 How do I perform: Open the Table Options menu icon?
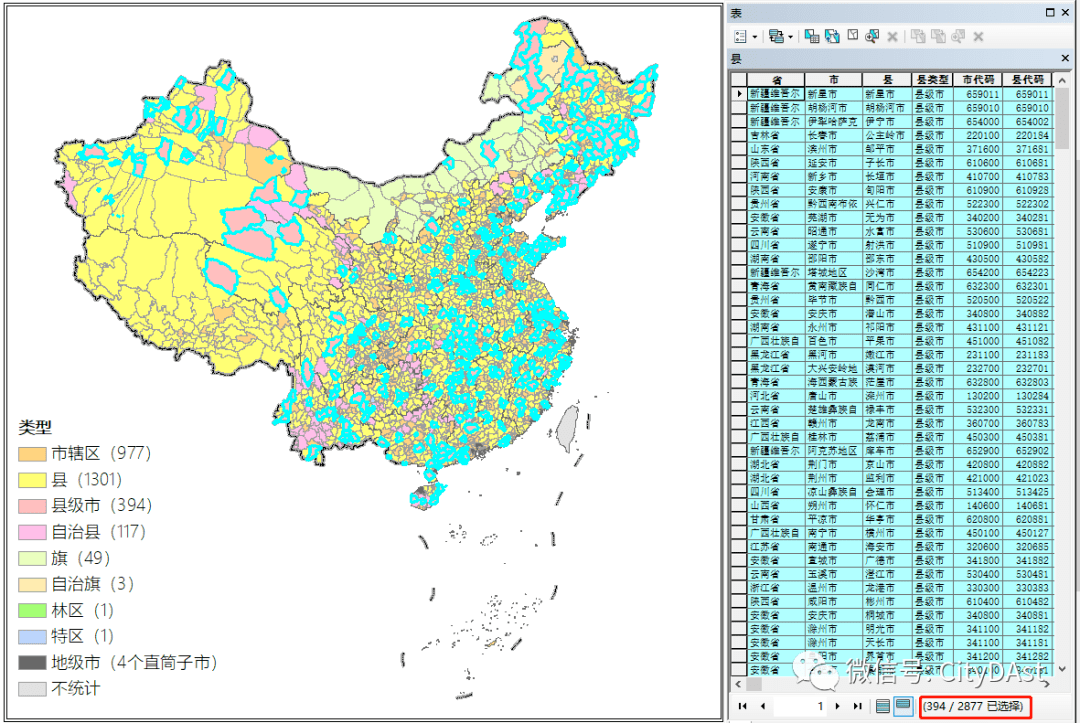click(x=740, y=36)
